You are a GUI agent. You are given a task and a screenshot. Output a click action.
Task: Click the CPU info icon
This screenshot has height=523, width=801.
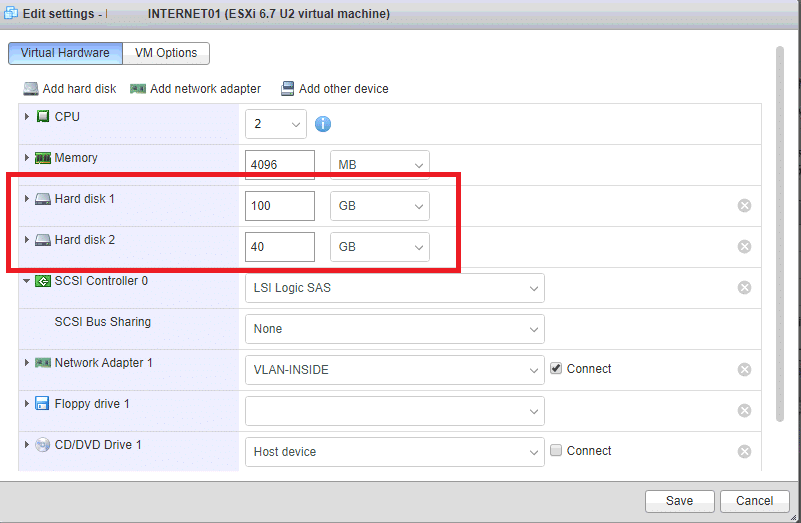click(323, 125)
